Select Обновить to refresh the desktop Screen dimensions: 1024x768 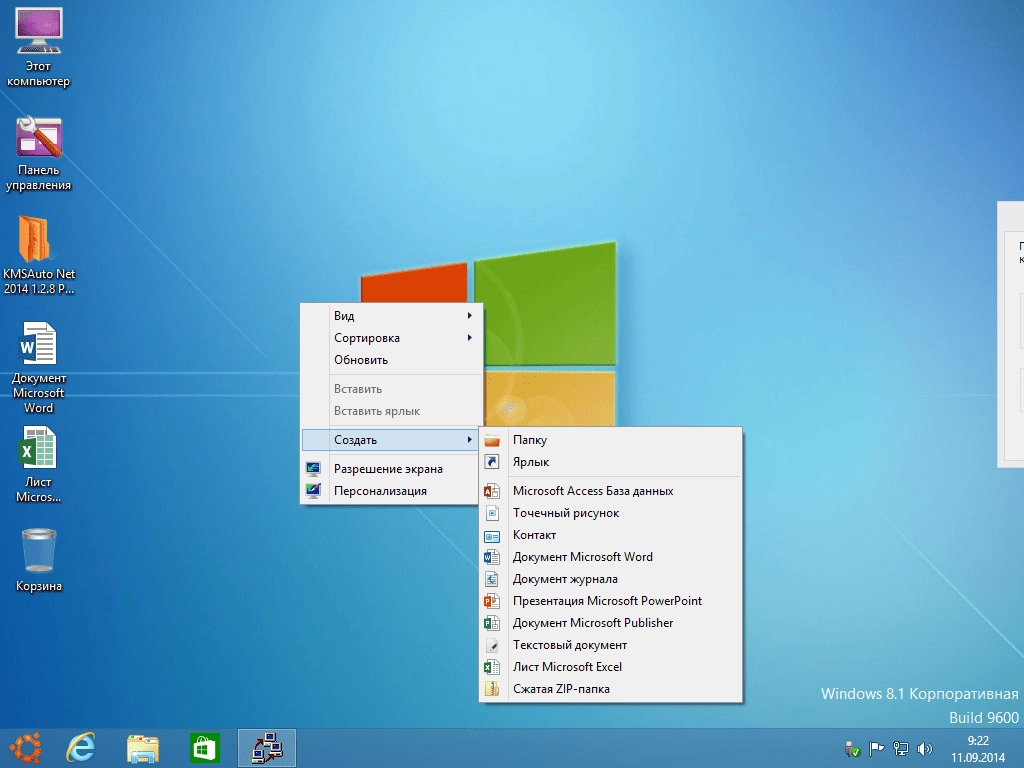click(x=391, y=360)
